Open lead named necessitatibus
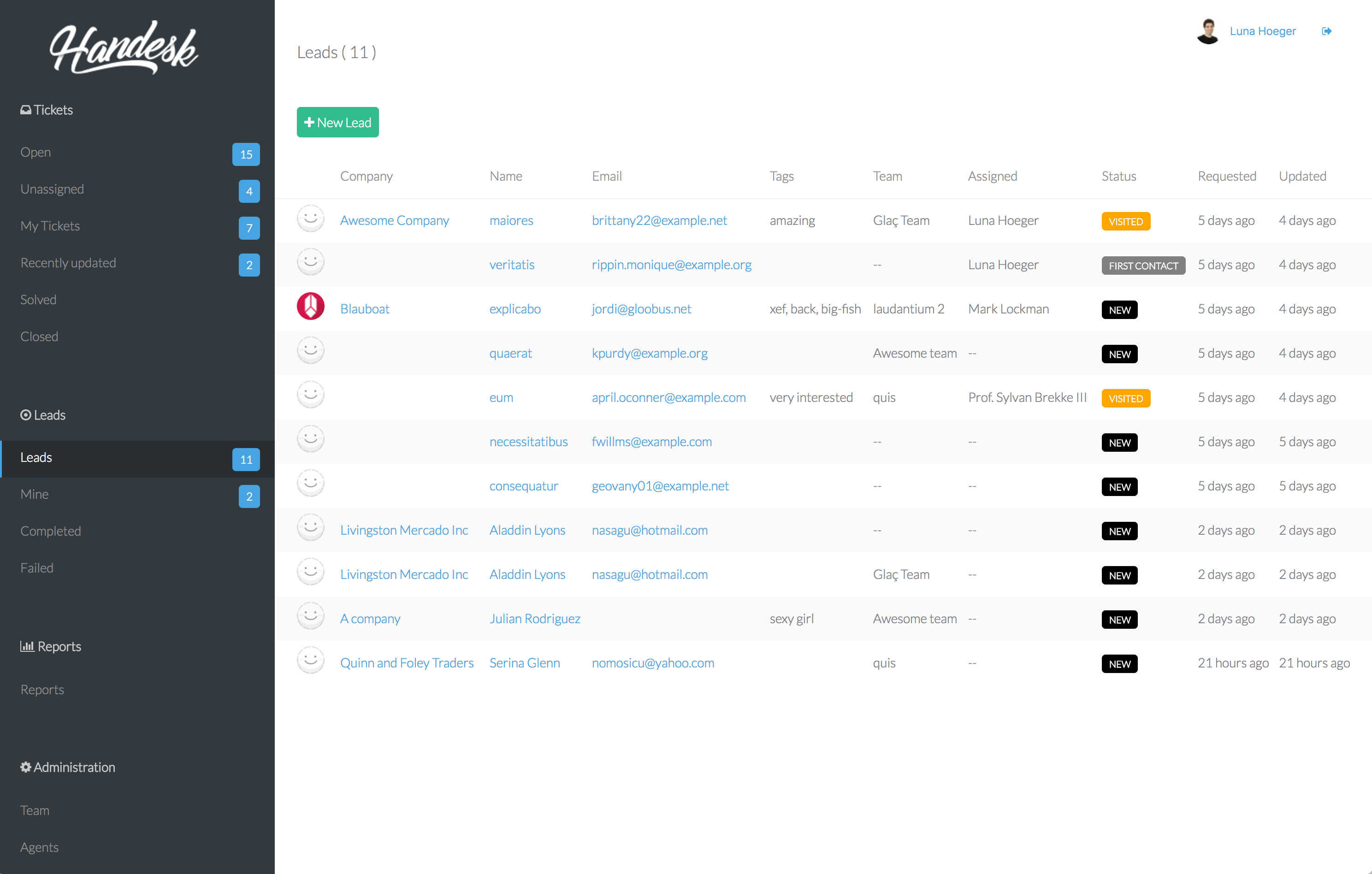Image resolution: width=1372 pixels, height=874 pixels. (x=528, y=442)
